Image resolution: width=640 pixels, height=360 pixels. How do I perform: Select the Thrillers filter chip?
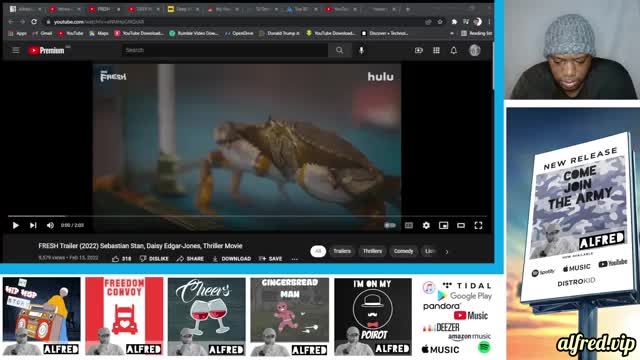coord(372,251)
